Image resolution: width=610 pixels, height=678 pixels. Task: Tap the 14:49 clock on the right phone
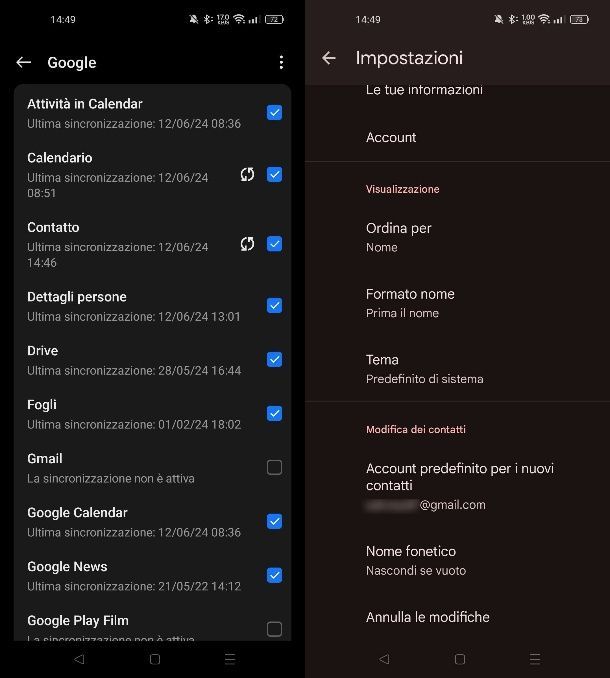[368, 19]
